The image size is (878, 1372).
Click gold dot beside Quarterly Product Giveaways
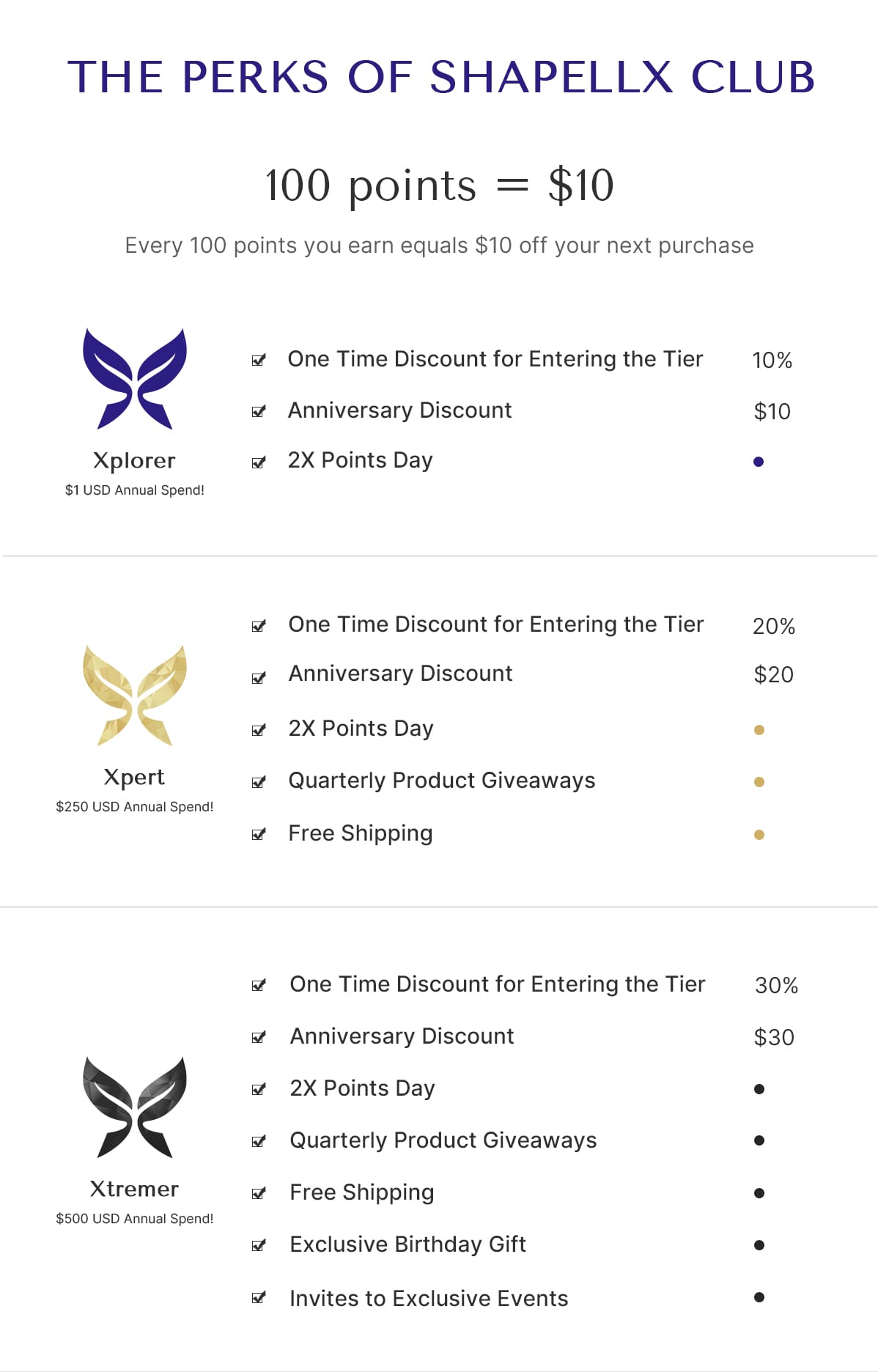coord(759,782)
